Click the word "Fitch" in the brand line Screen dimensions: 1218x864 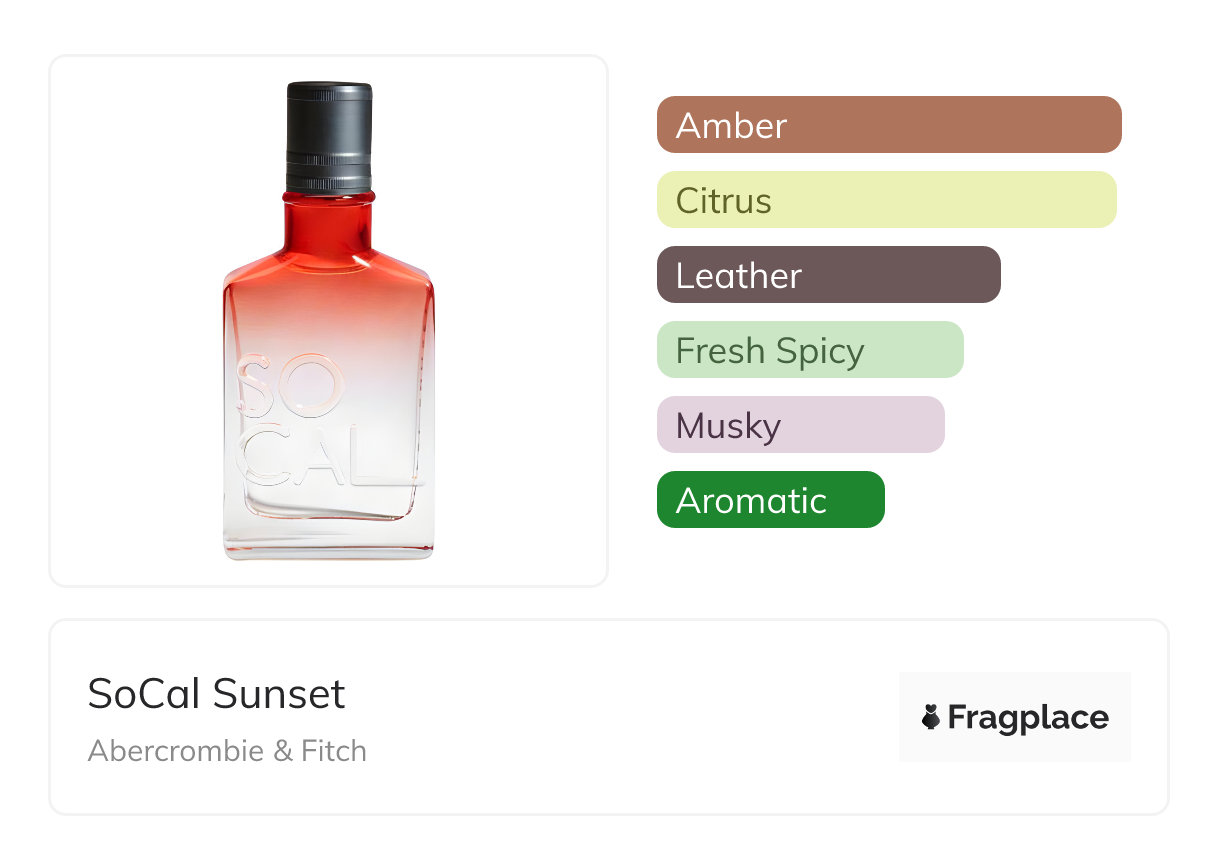click(x=334, y=751)
